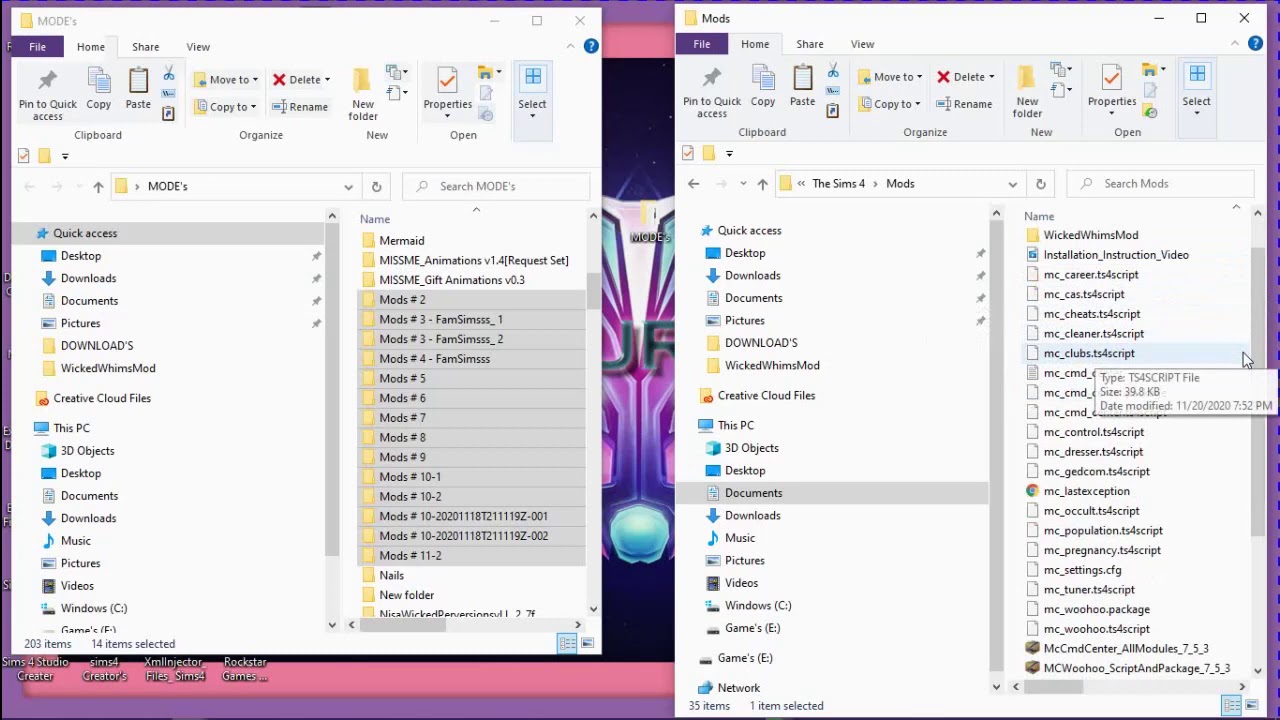Click Search MODE's input field
The height and width of the screenshot is (720, 1280).
click(496, 186)
